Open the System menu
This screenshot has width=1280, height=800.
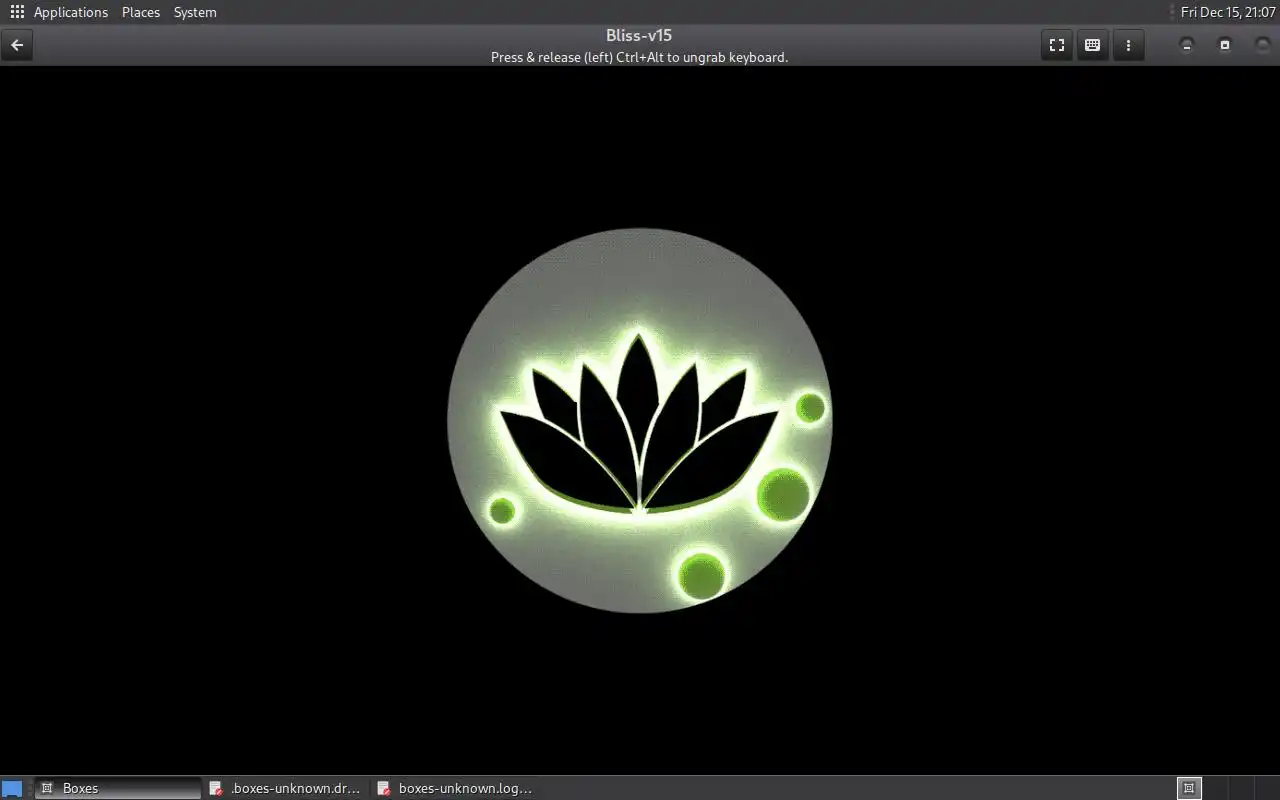195,12
